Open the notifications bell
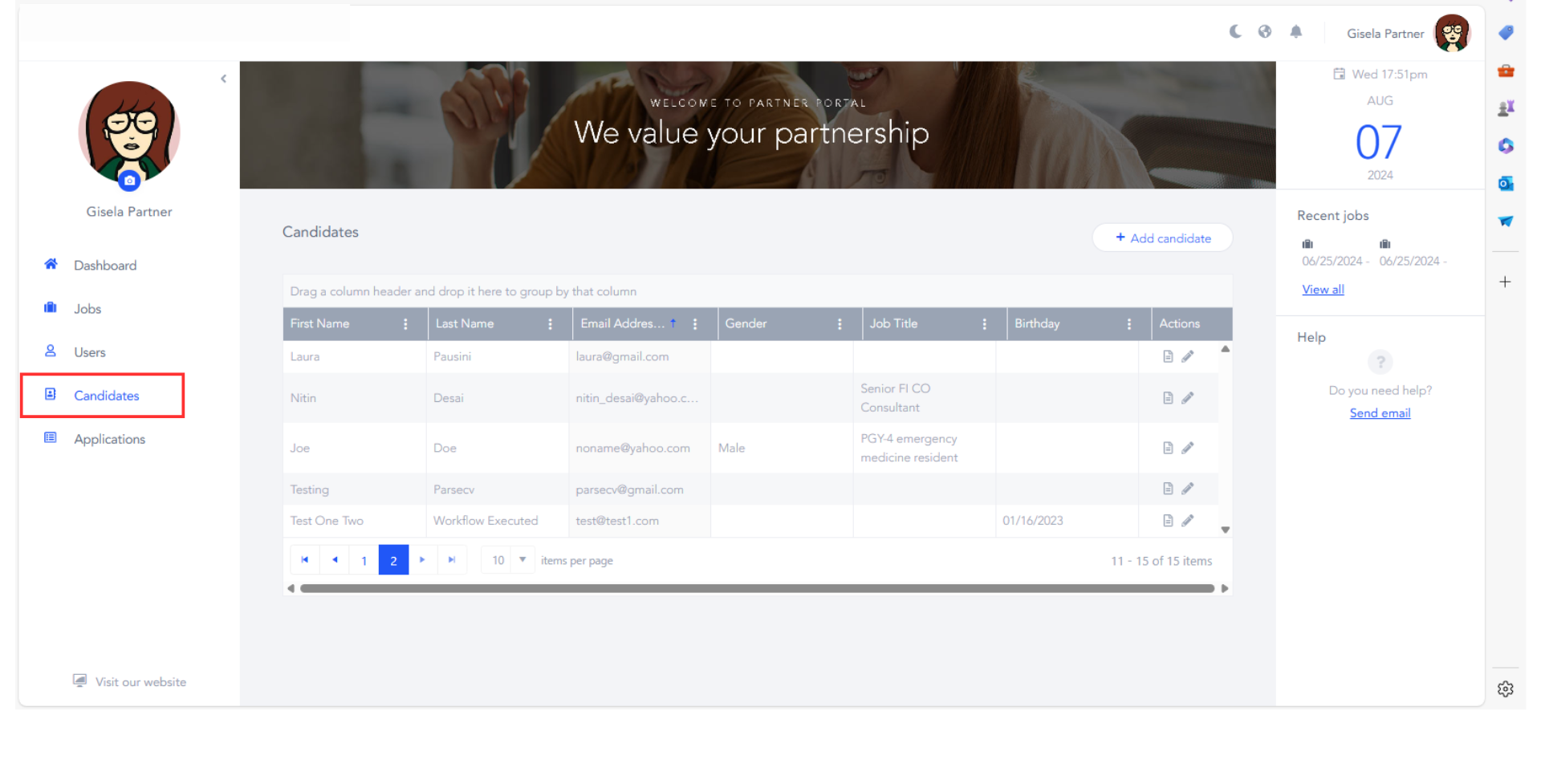The height and width of the screenshot is (784, 1541). click(x=1296, y=31)
